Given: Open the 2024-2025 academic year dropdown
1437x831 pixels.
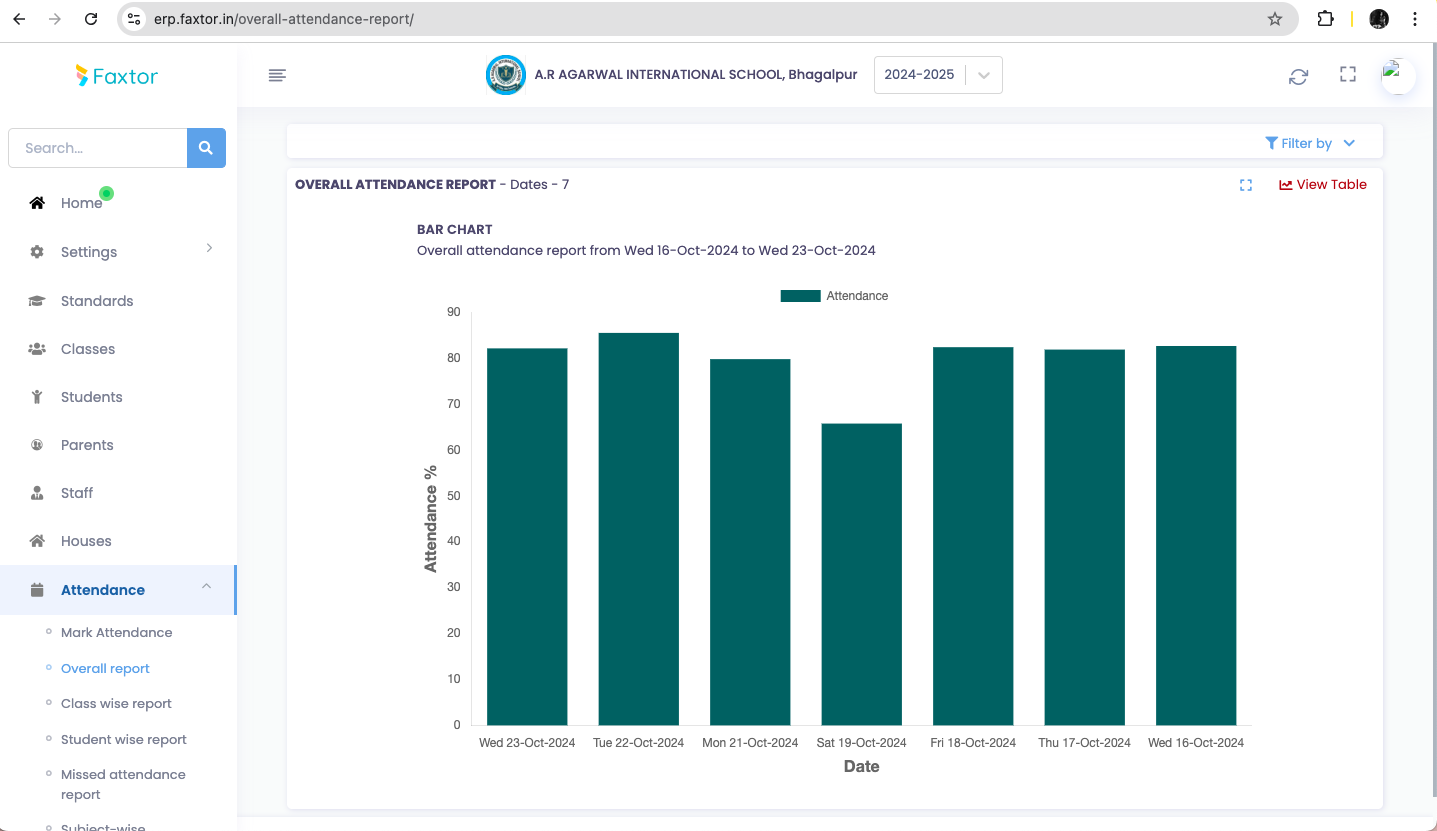Looking at the screenshot, I should click(937, 75).
